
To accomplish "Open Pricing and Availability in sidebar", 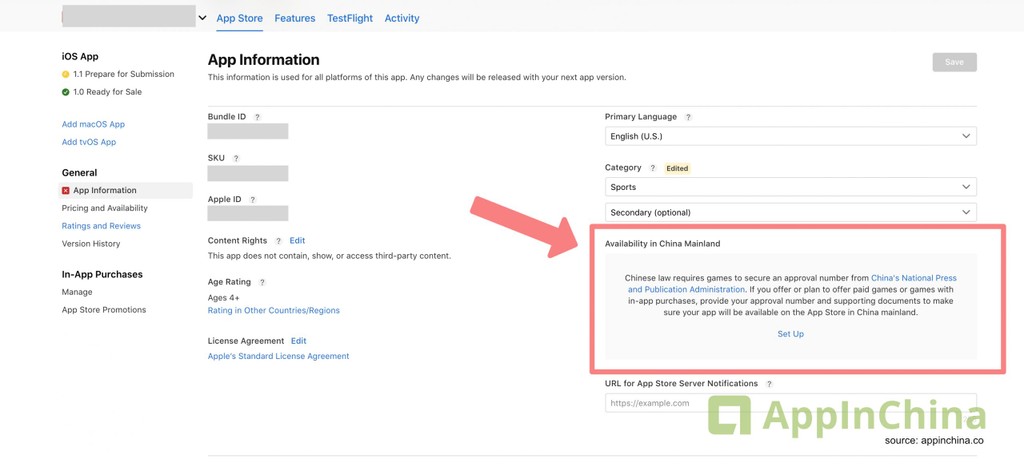I will pos(104,208).
